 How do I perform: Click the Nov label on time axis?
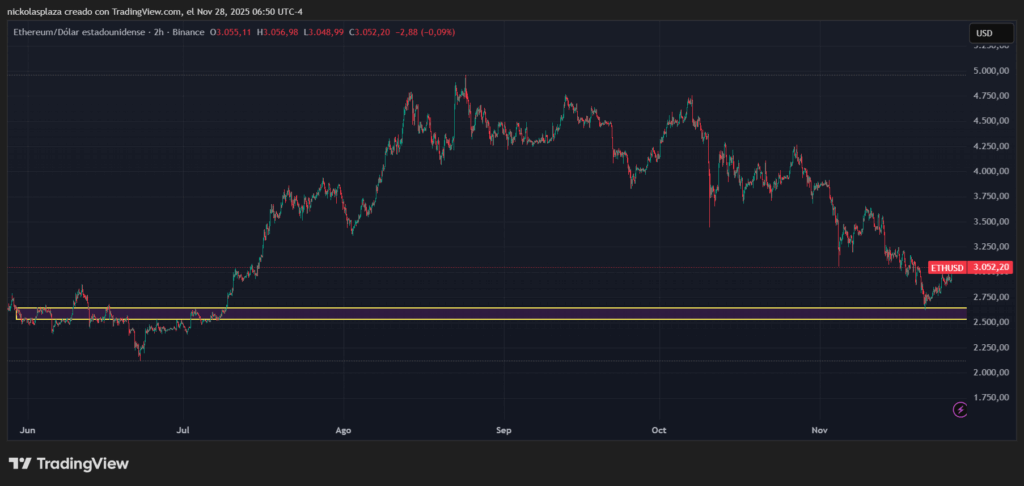[820, 430]
